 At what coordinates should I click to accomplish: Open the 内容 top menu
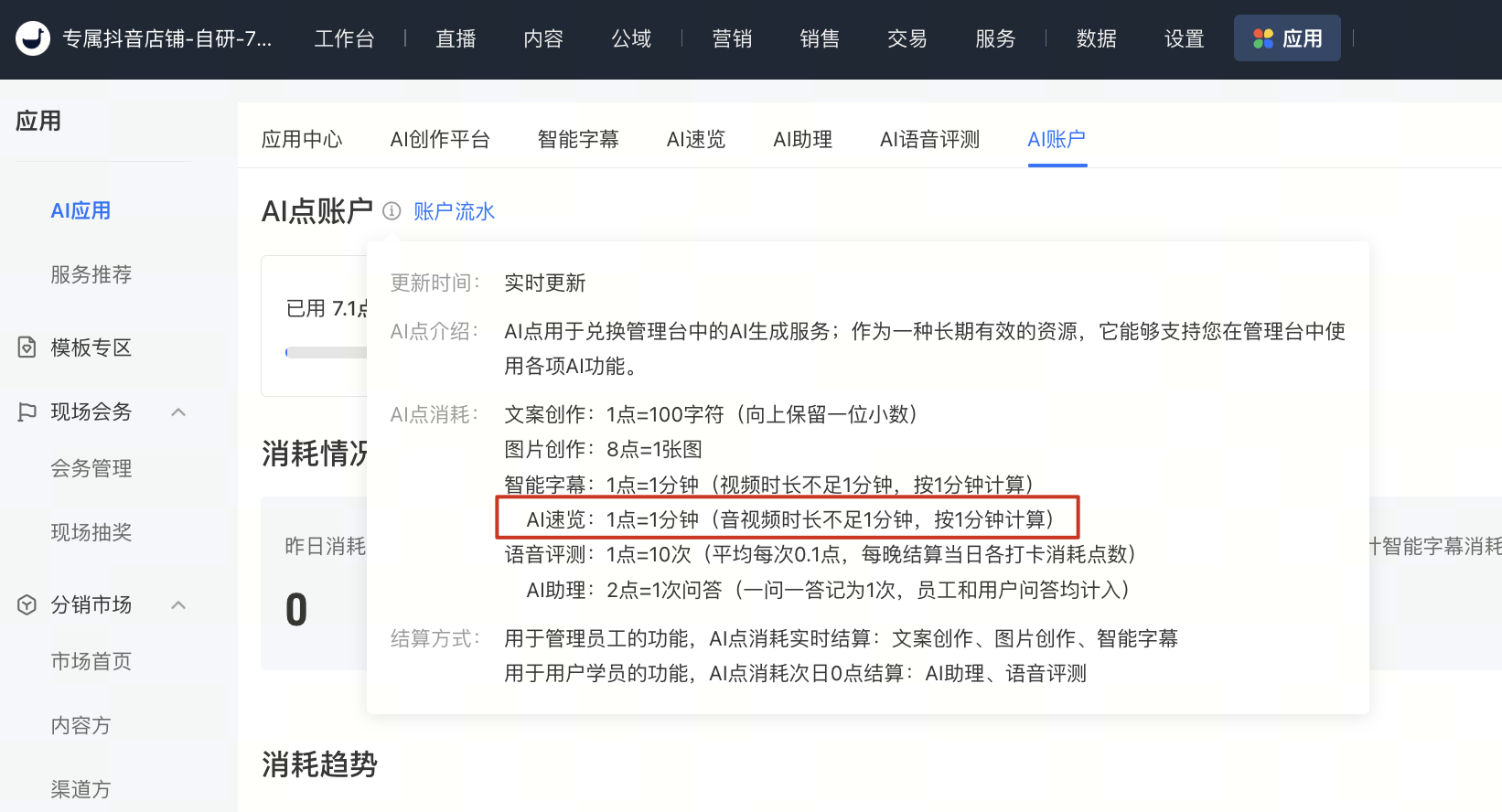pos(543,38)
